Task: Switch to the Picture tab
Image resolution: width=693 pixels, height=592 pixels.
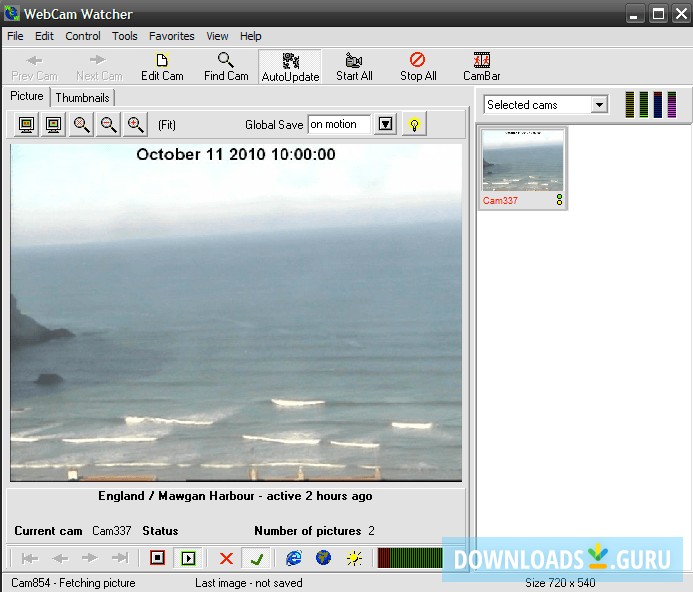Action: (x=27, y=96)
